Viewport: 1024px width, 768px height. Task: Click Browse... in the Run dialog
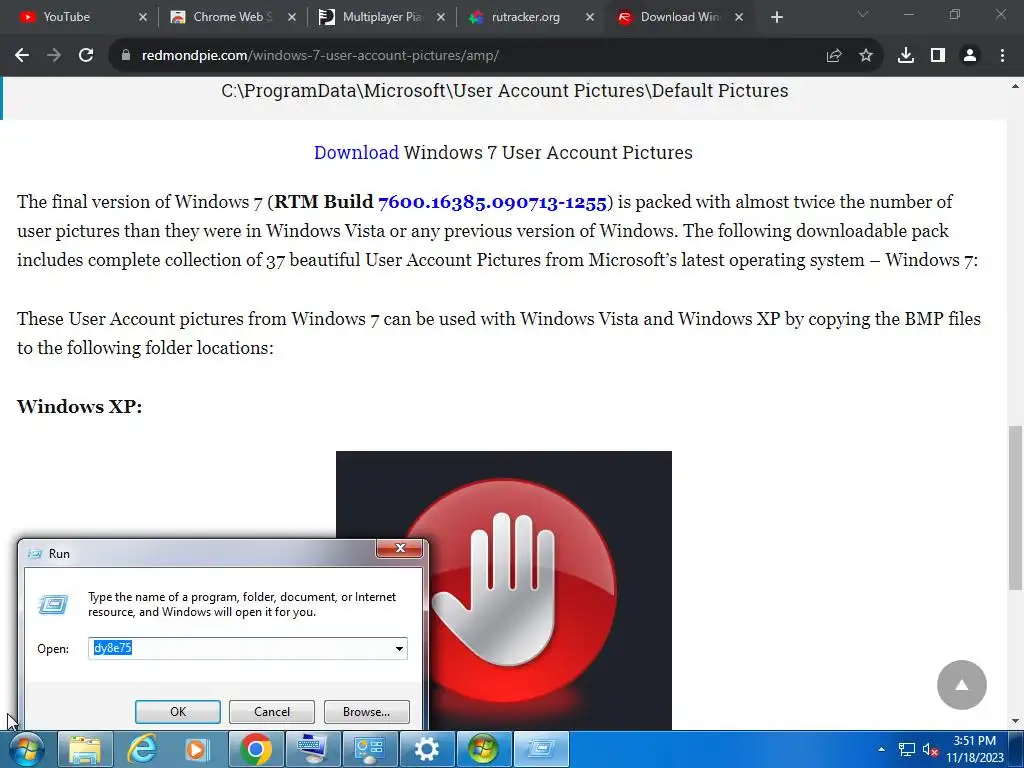(366, 712)
